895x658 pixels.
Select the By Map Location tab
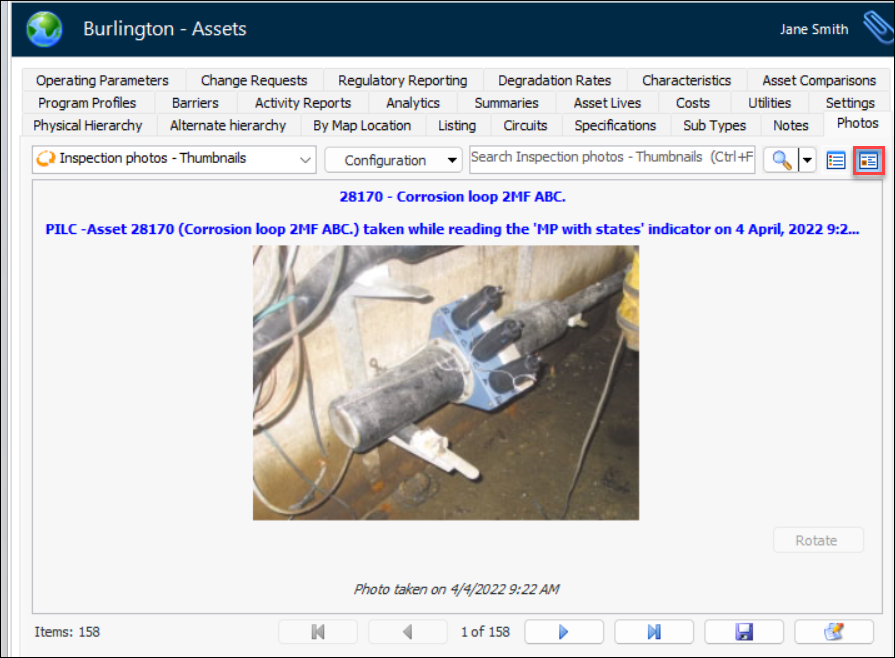pyautogui.click(x=362, y=125)
